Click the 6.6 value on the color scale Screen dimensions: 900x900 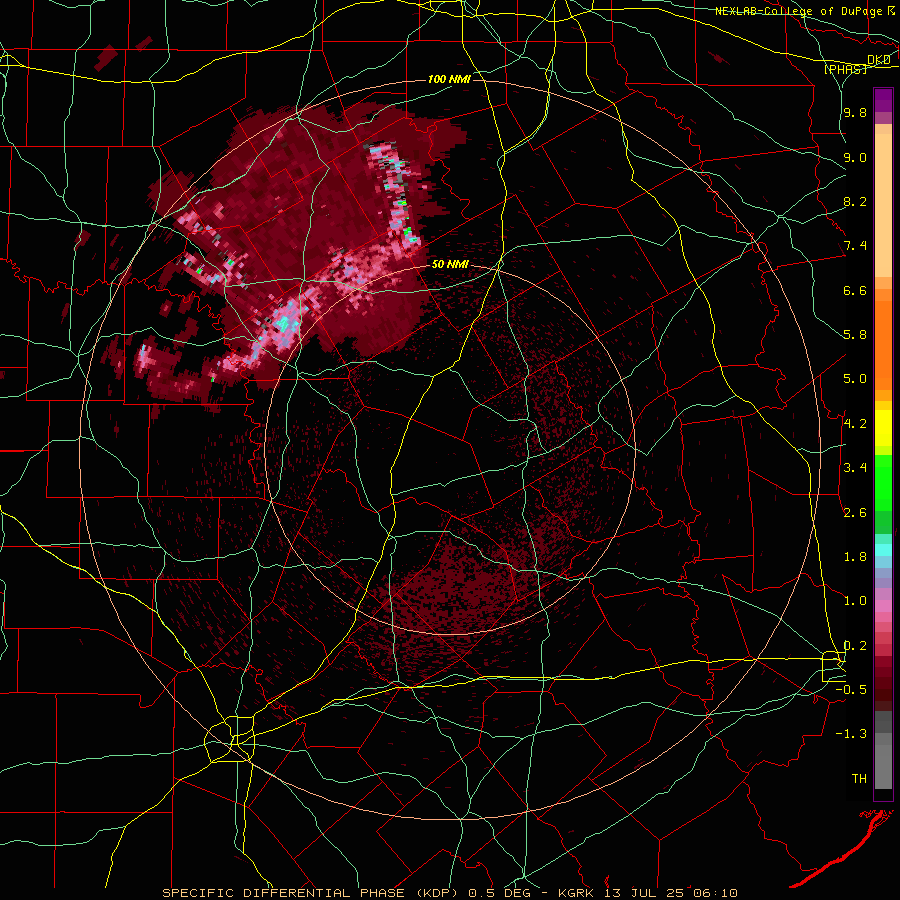click(x=855, y=290)
